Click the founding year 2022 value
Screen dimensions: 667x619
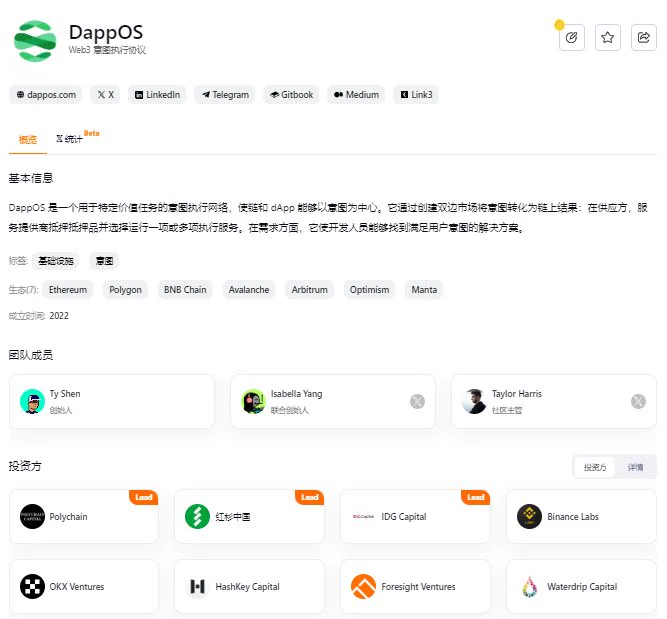pos(59,316)
